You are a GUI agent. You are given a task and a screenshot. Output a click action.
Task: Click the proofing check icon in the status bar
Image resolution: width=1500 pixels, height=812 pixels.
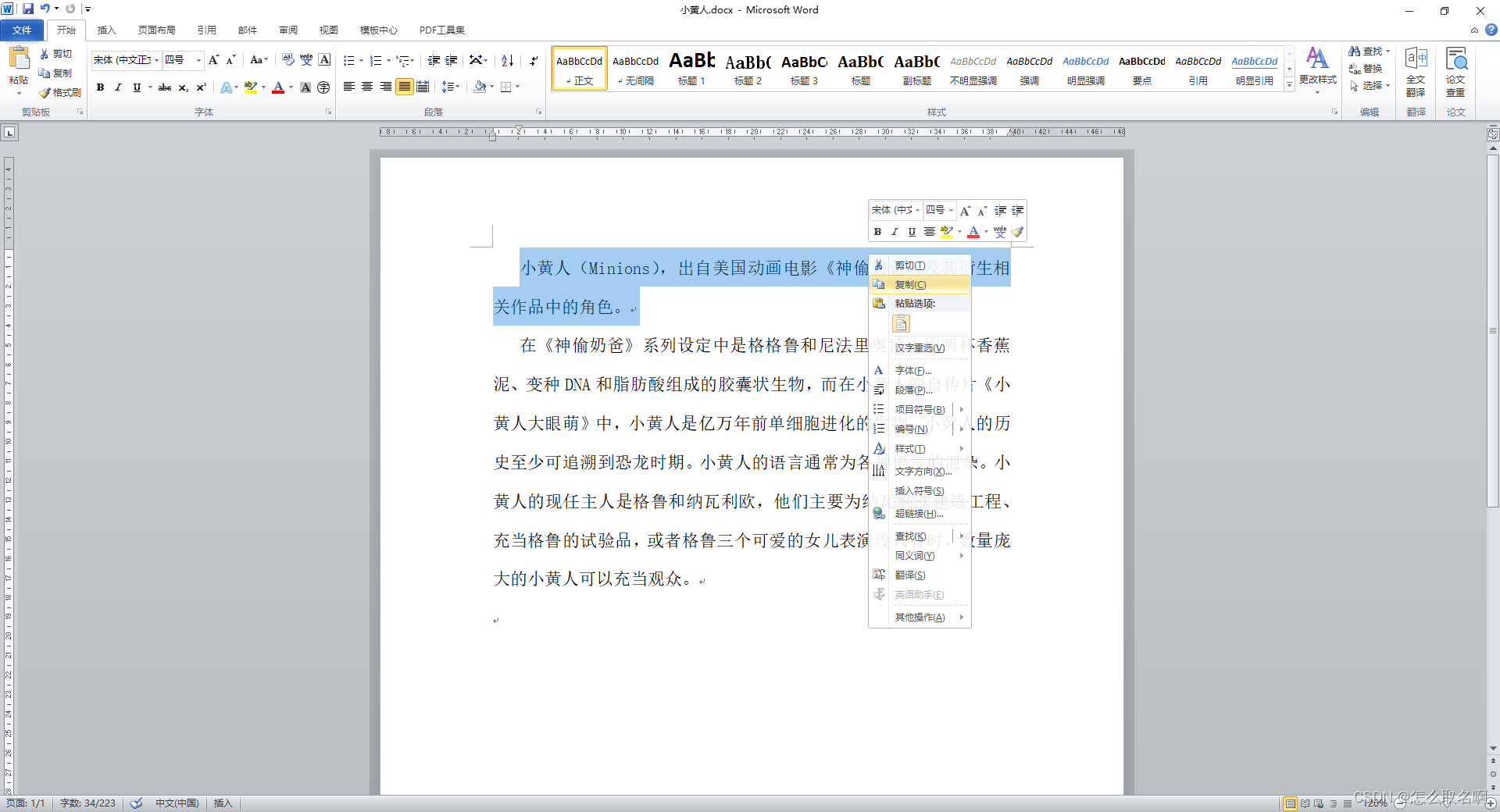(x=136, y=803)
